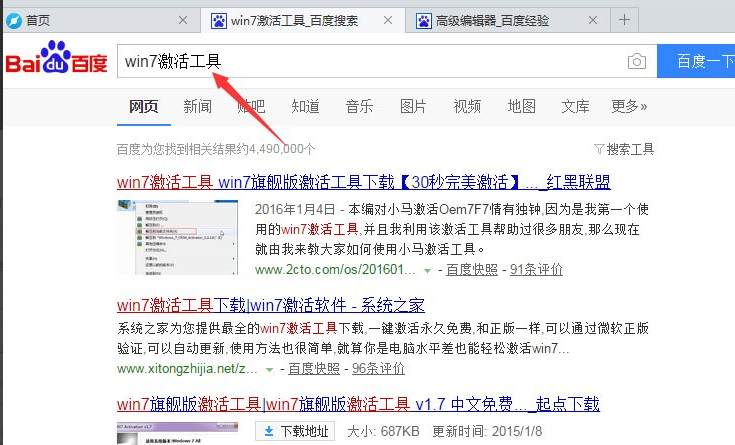Screen dimensions: 735x445
Task: Open the 红黑联盟 win7激活工具 result link
Action: pyautogui.click(x=363, y=182)
